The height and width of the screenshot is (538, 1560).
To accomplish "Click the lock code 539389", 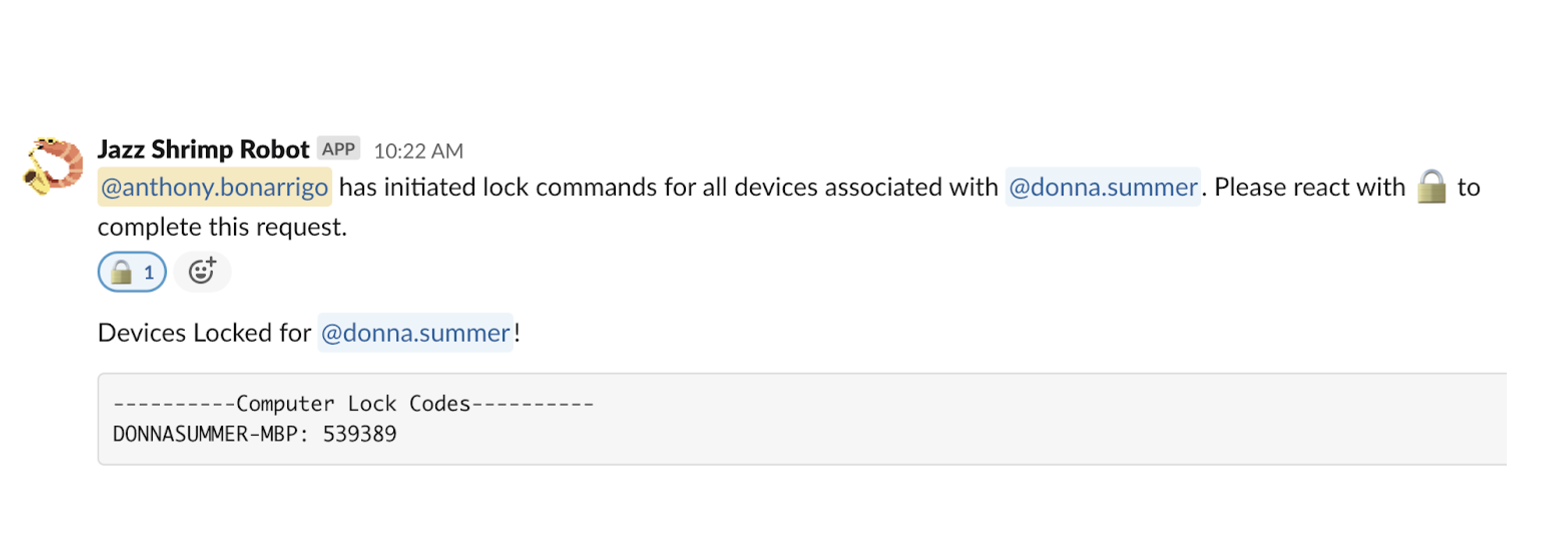I will pyautogui.click(x=359, y=435).
